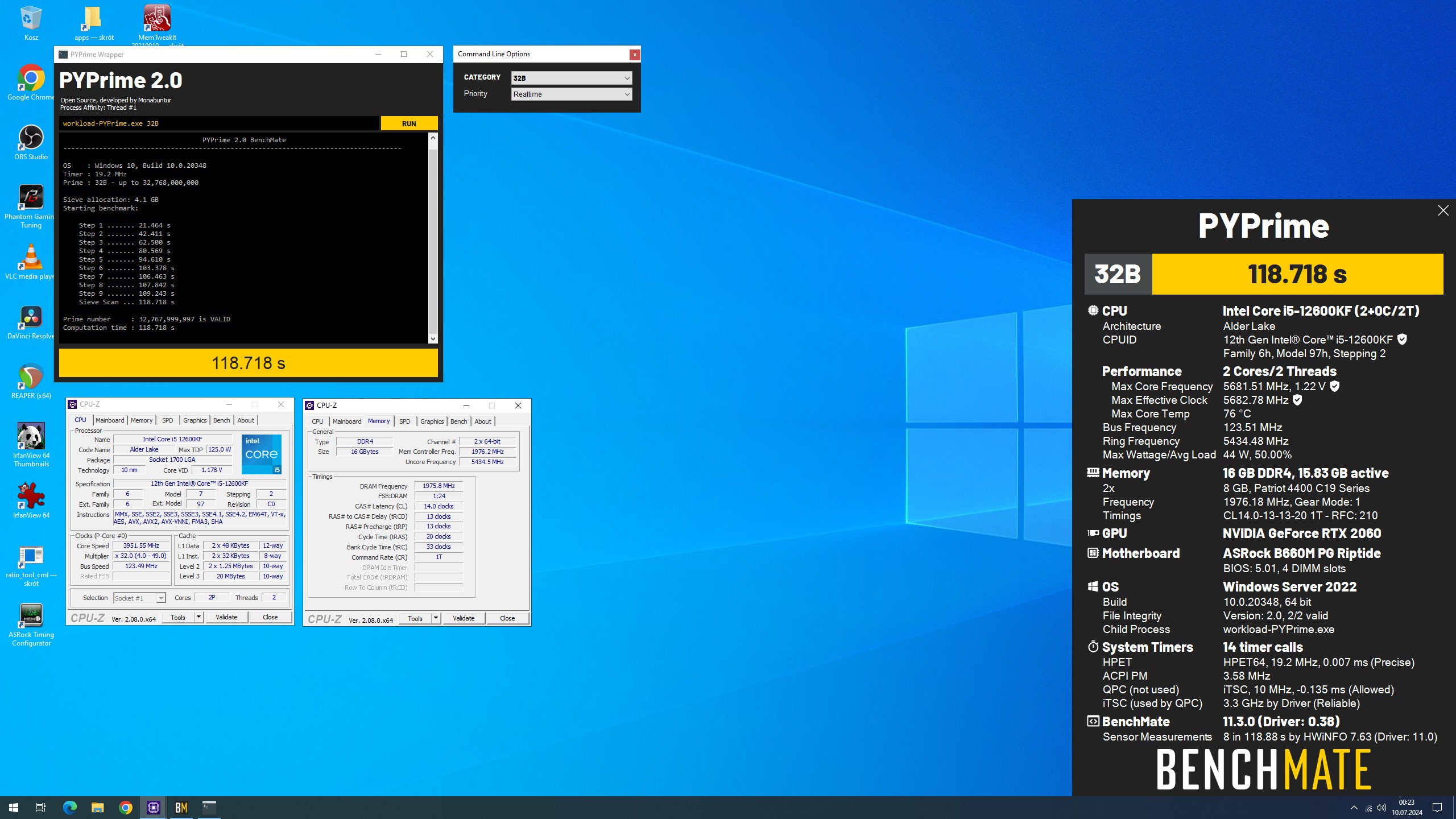The height and width of the screenshot is (819, 1456).
Task: Click Tools button in left CPU-Z window
Action: (x=178, y=617)
